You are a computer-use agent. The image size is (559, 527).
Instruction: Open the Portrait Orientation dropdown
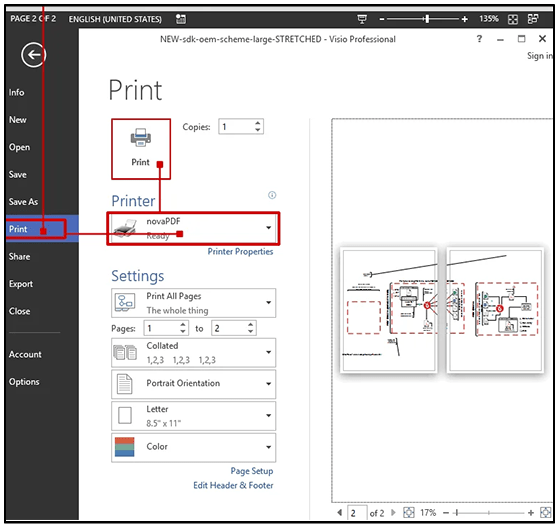(268, 384)
